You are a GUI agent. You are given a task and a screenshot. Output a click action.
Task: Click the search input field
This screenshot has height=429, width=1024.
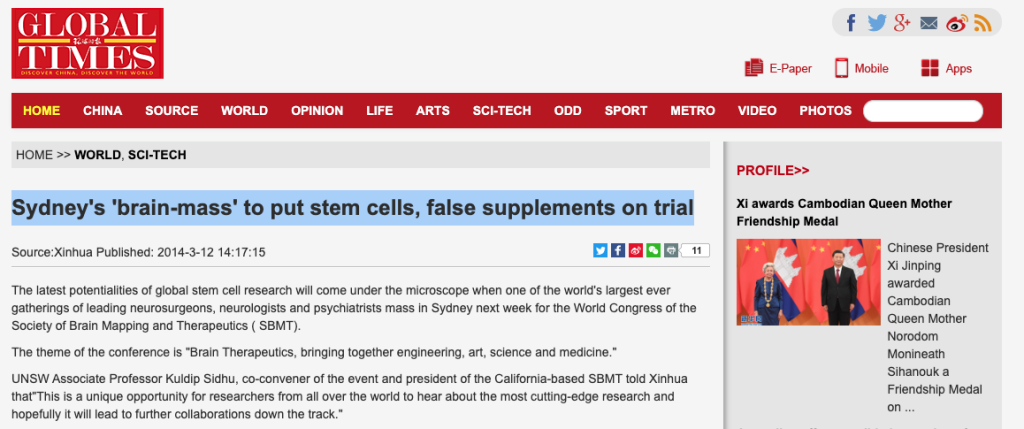[x=923, y=111]
